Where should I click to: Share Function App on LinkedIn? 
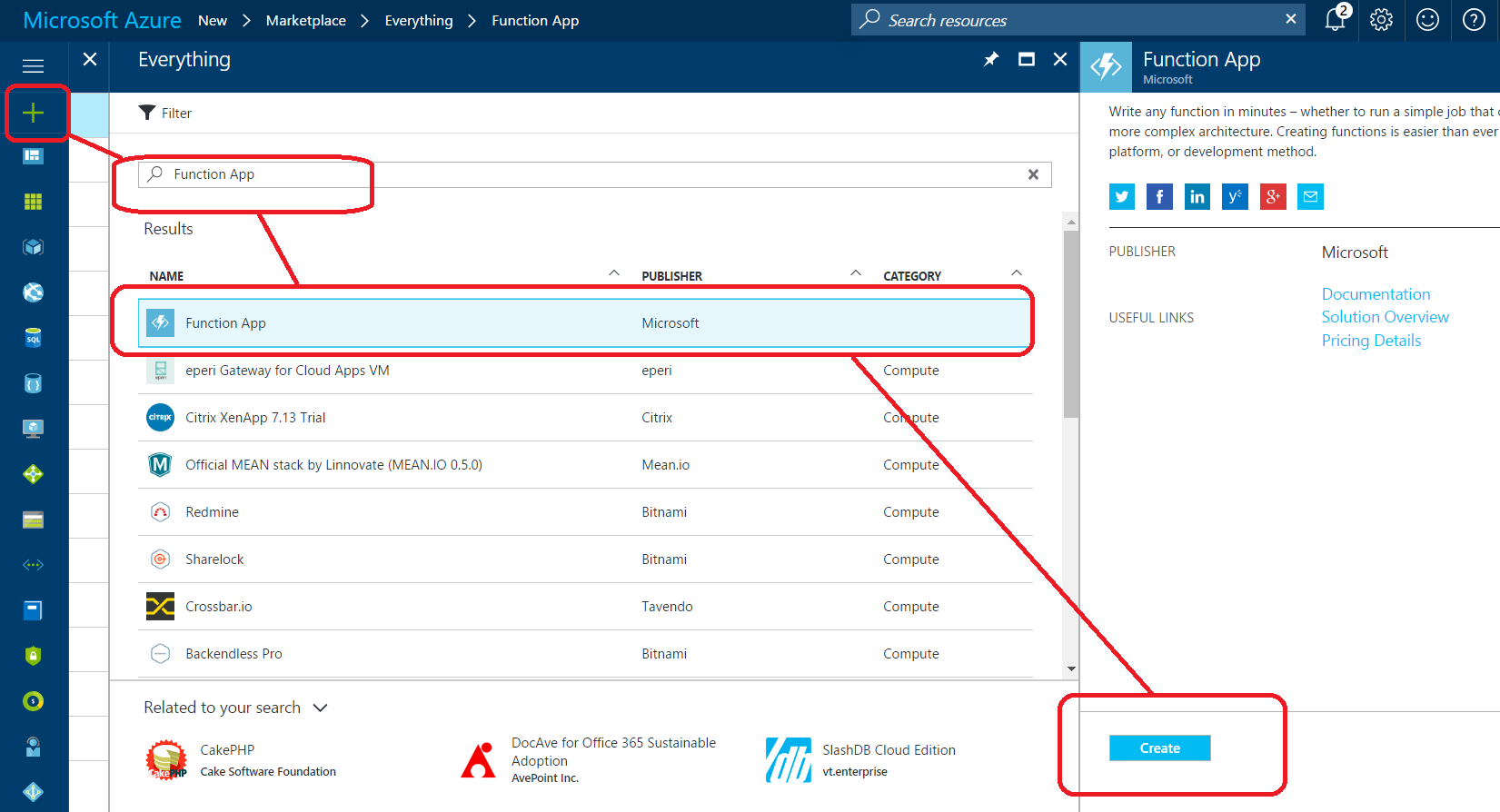pos(1197,196)
